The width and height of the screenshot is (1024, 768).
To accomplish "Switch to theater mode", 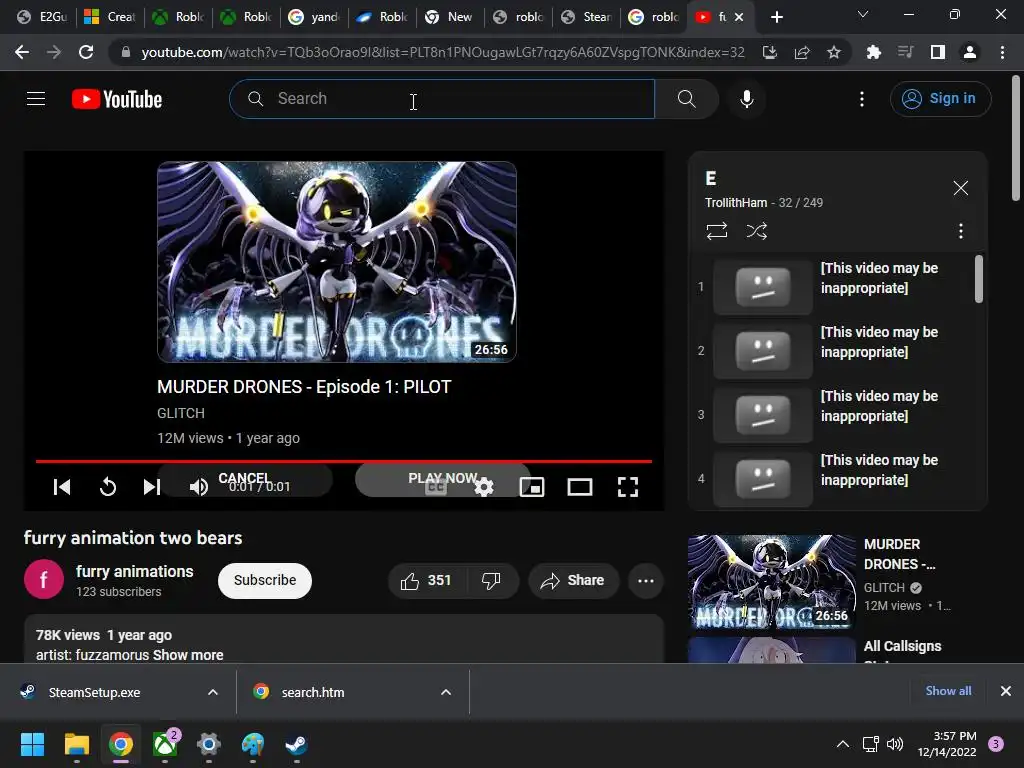I will pos(579,487).
